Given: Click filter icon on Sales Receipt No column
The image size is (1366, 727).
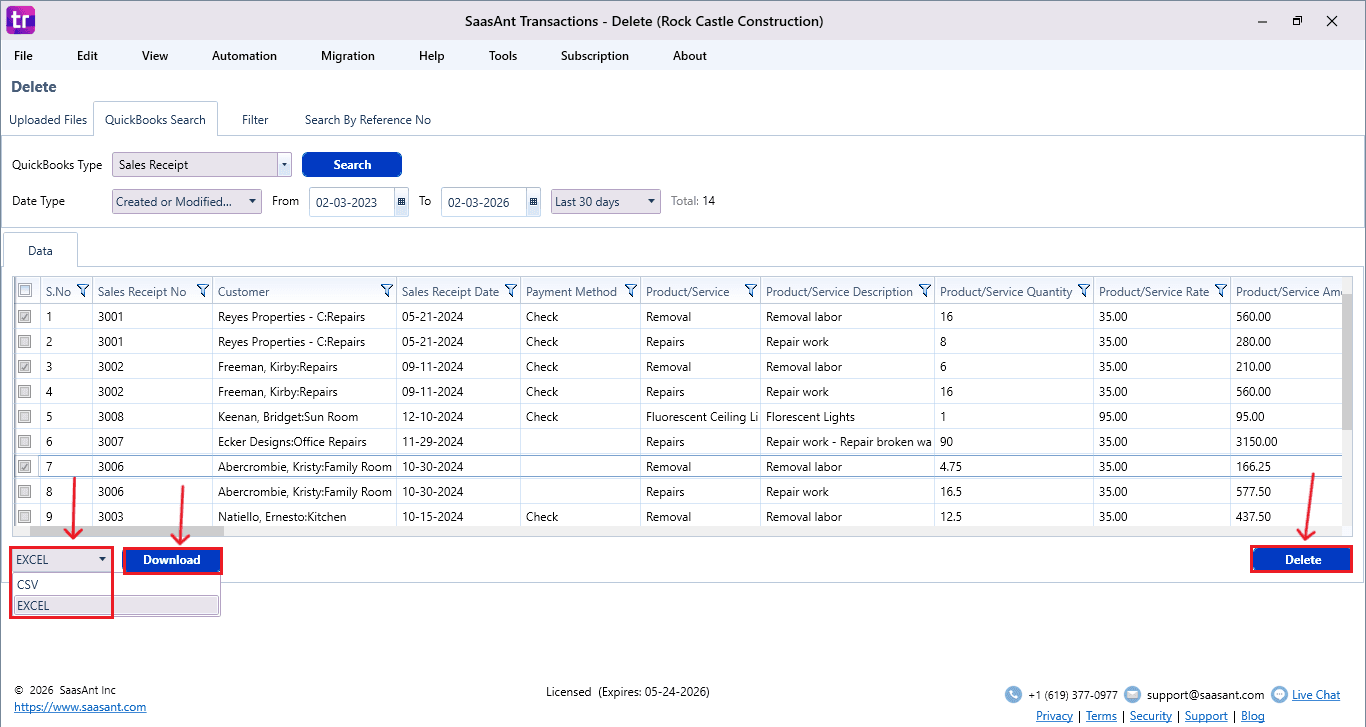Looking at the screenshot, I should tap(203, 291).
